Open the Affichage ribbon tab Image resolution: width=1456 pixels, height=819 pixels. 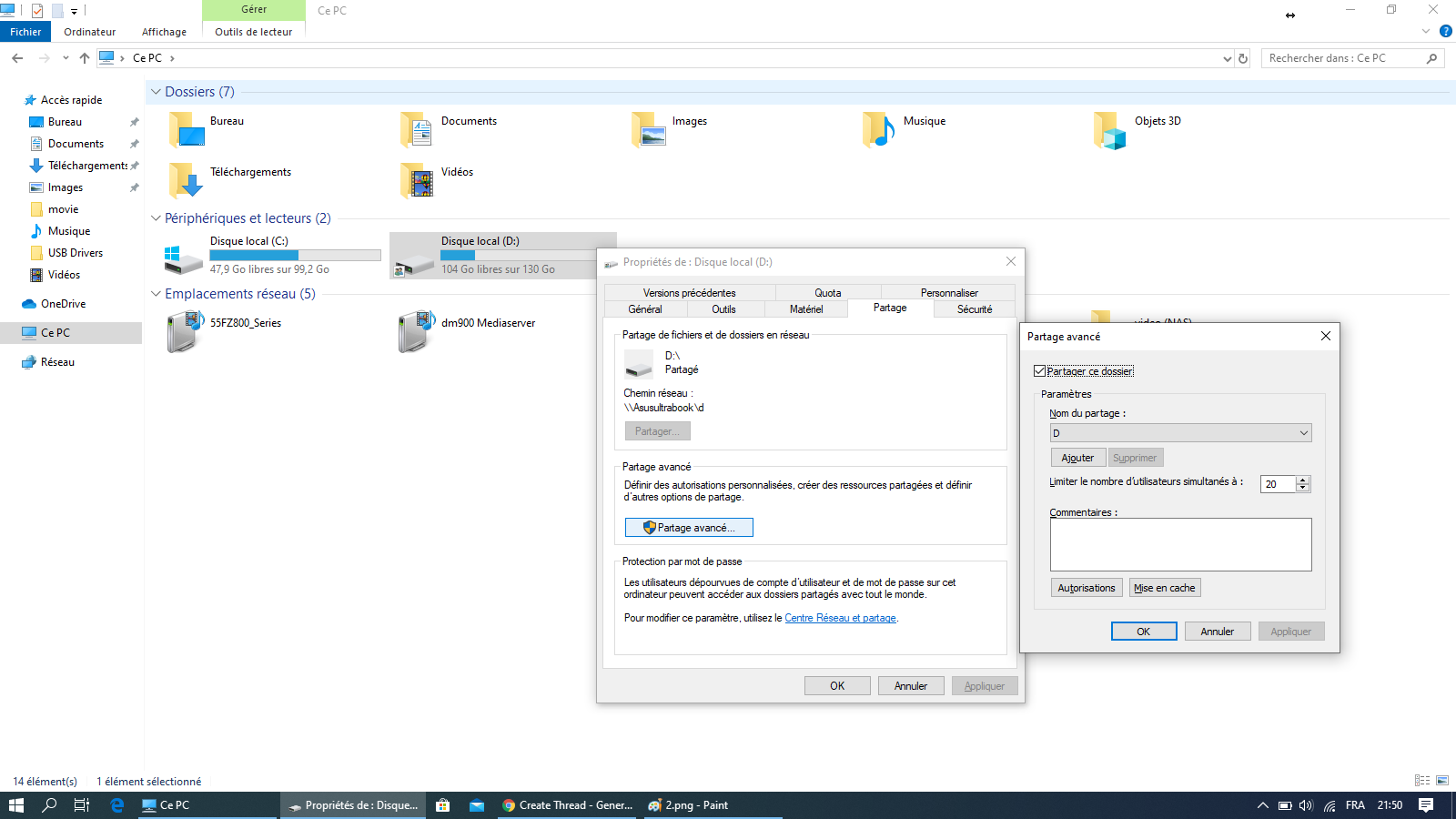point(164,32)
